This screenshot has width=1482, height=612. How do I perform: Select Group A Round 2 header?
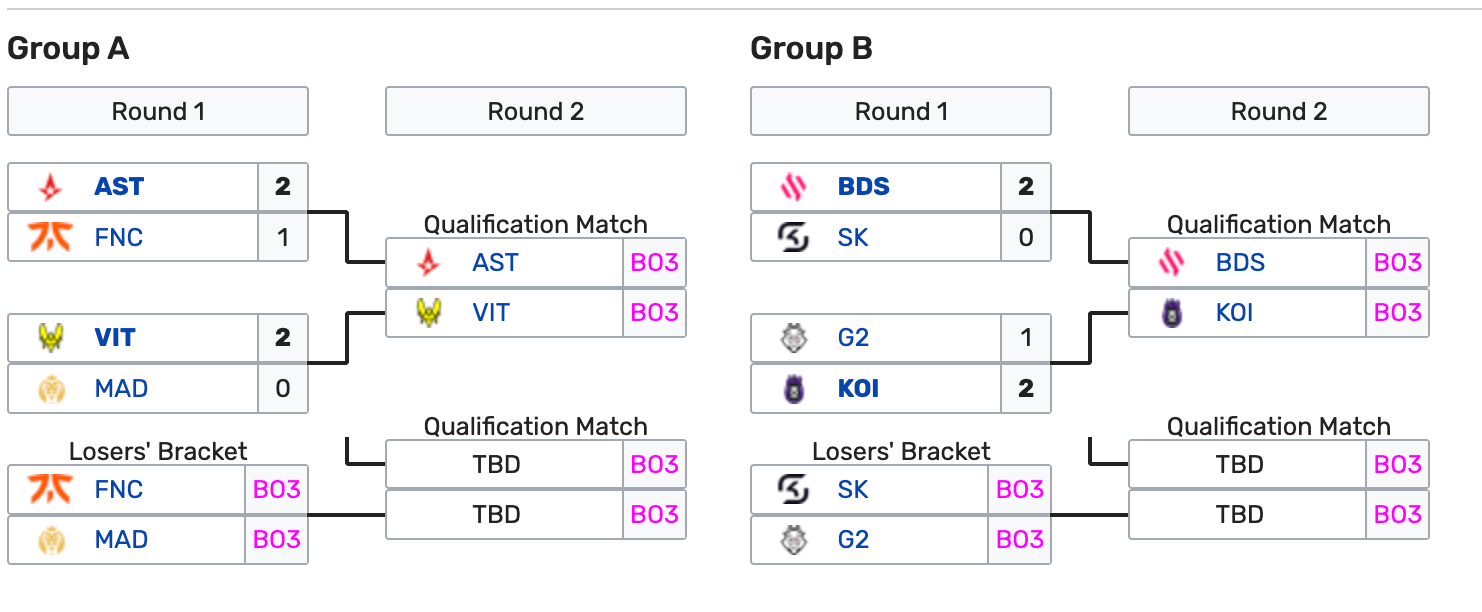point(535,111)
